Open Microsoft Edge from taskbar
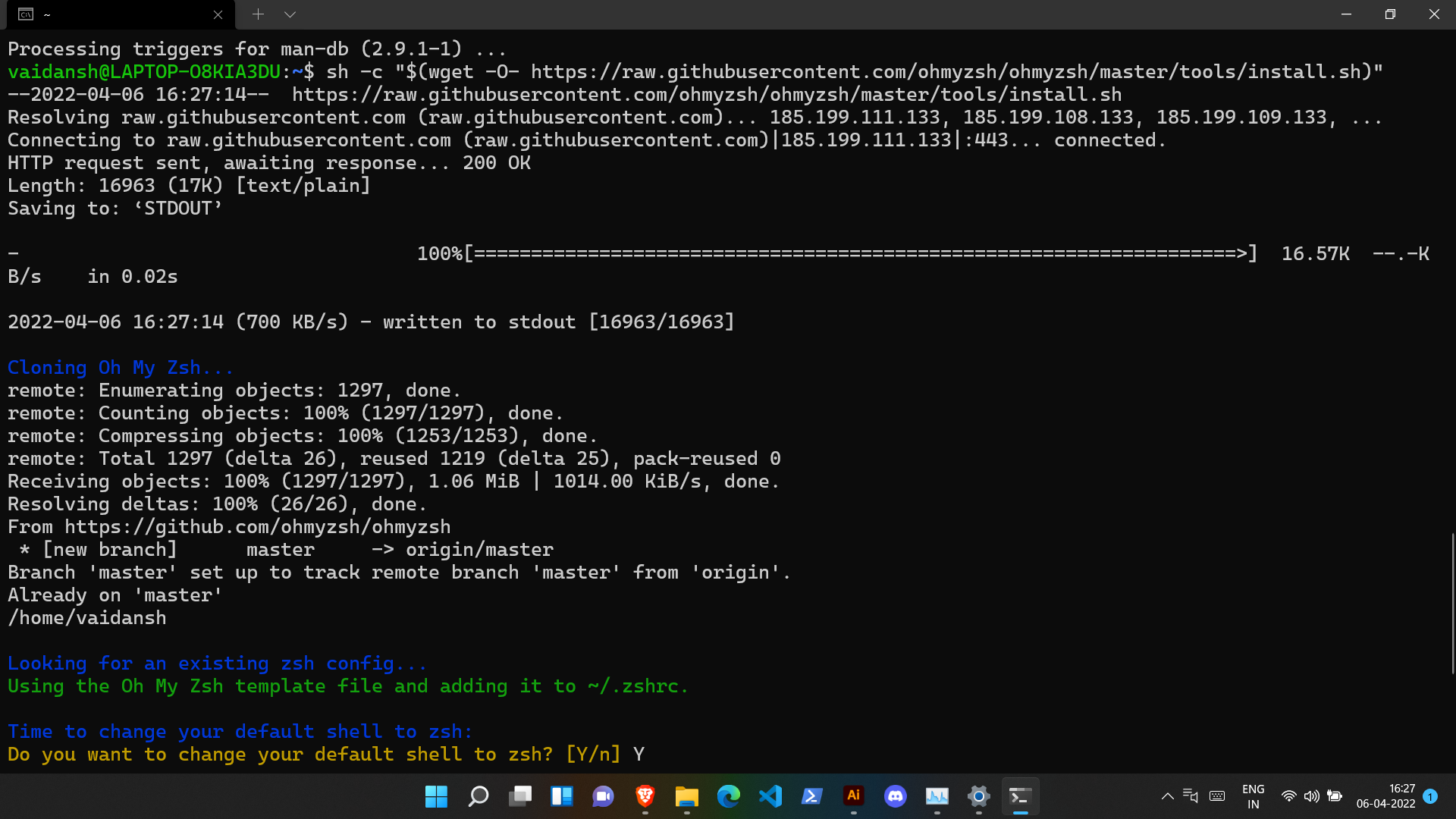 [729, 796]
